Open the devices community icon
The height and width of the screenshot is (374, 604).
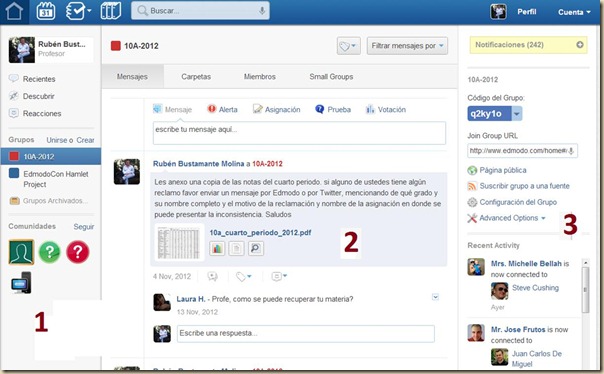(x=21, y=283)
